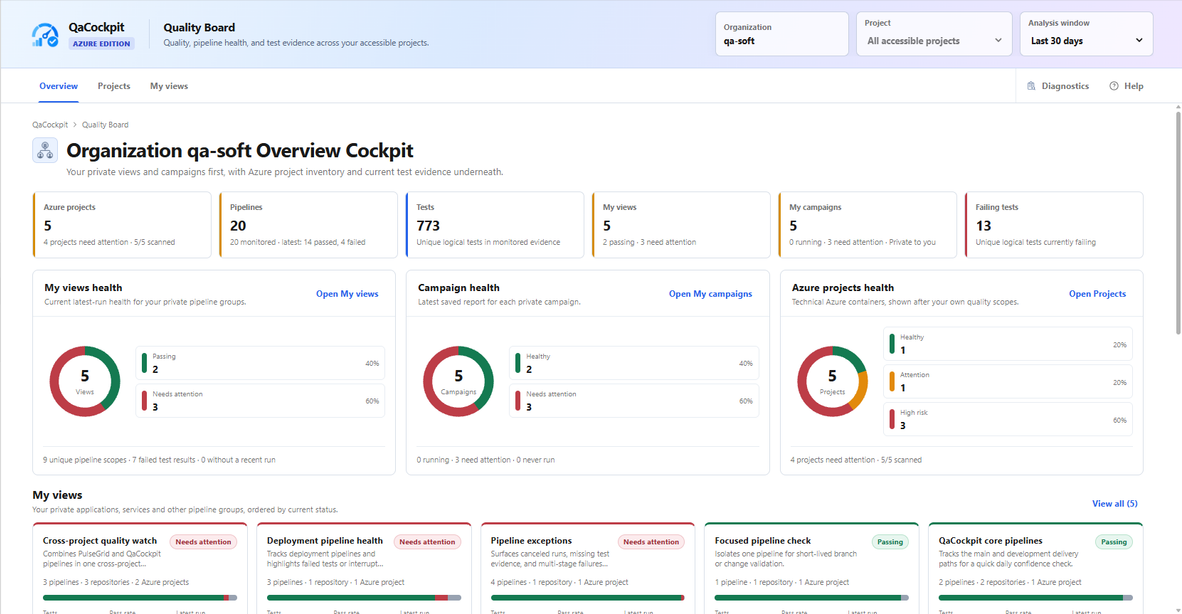Screen dimensions: 1182x614
Task: Click the Quality Board breadcrumb
Action: (105, 125)
